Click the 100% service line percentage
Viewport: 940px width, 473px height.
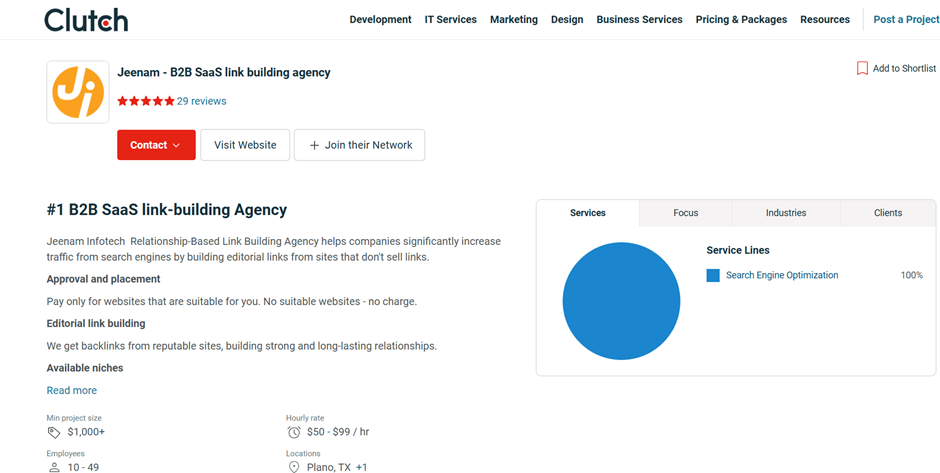(x=912, y=275)
